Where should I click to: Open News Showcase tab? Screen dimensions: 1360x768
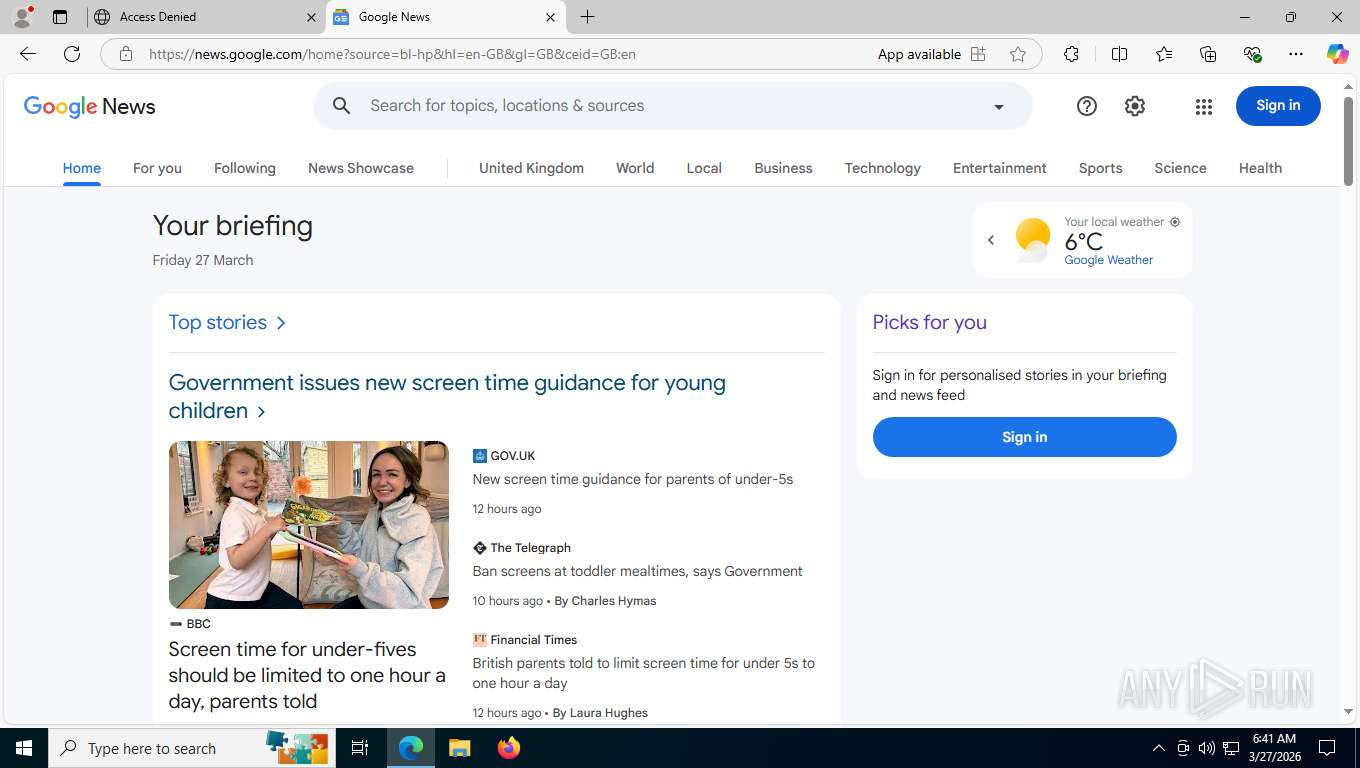click(x=361, y=168)
